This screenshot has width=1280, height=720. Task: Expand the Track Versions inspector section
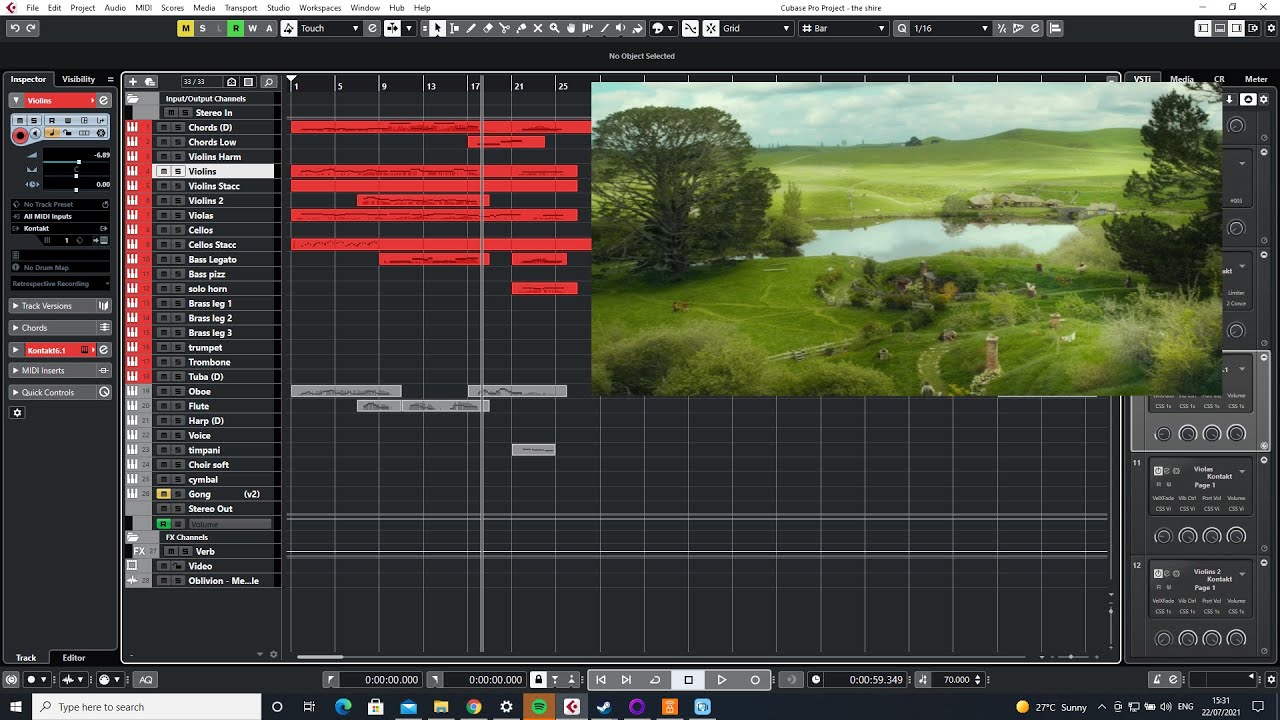tap(60, 306)
